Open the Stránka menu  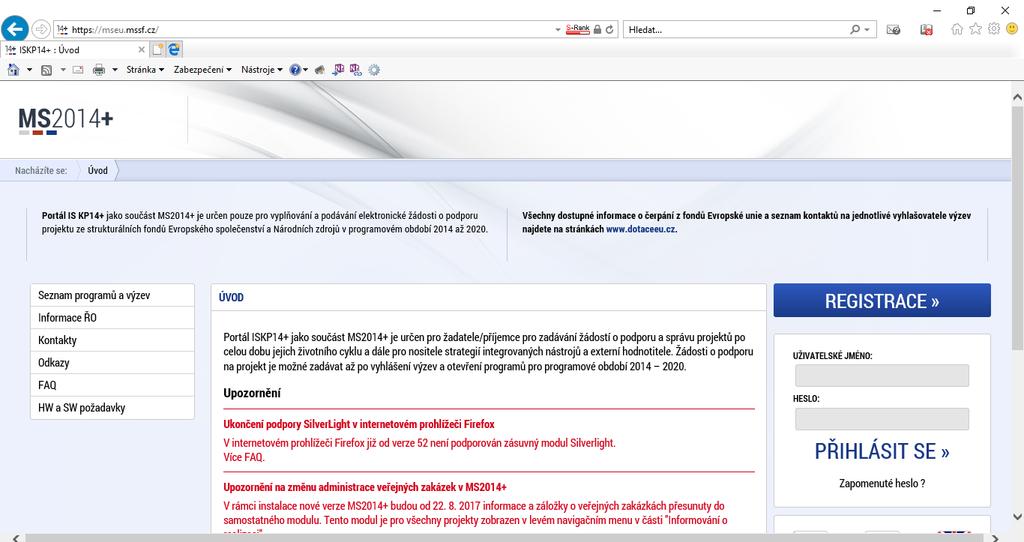point(145,69)
